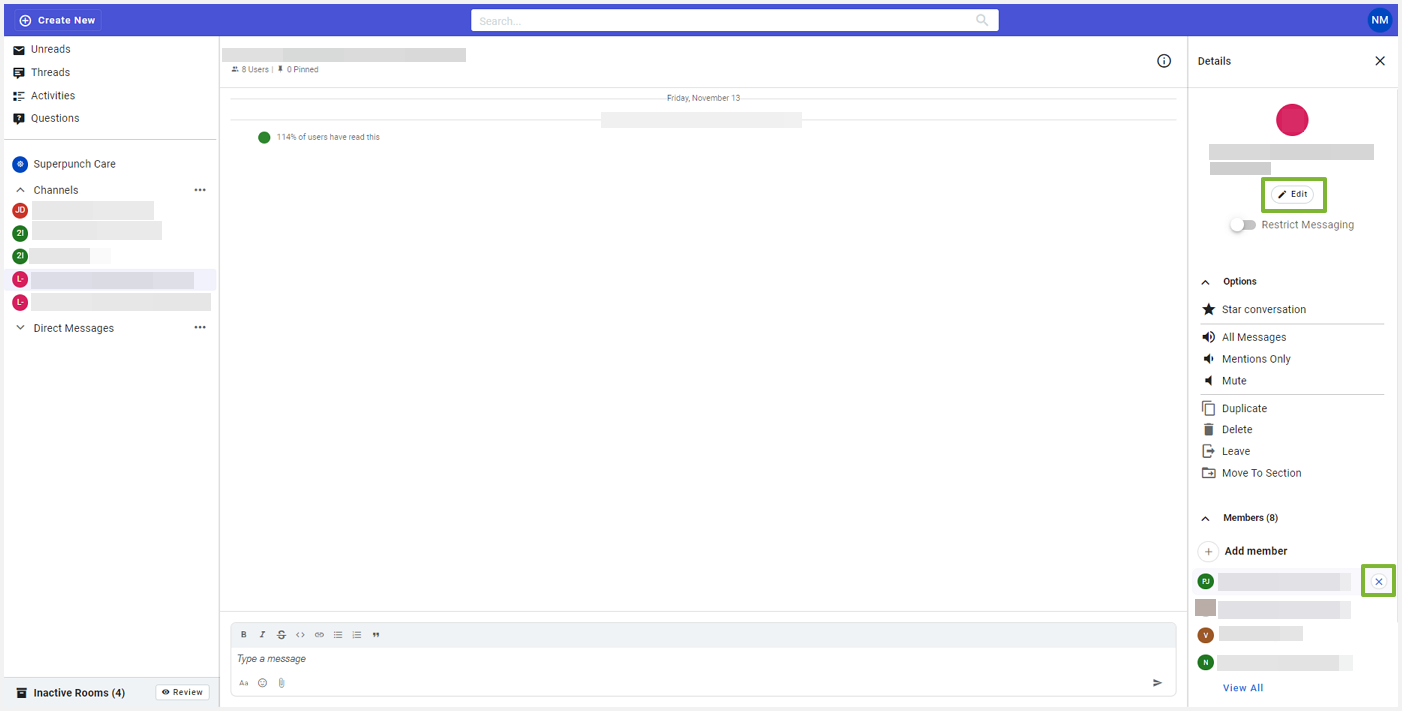
Task: Click the insert link icon in composer
Action: 319,634
